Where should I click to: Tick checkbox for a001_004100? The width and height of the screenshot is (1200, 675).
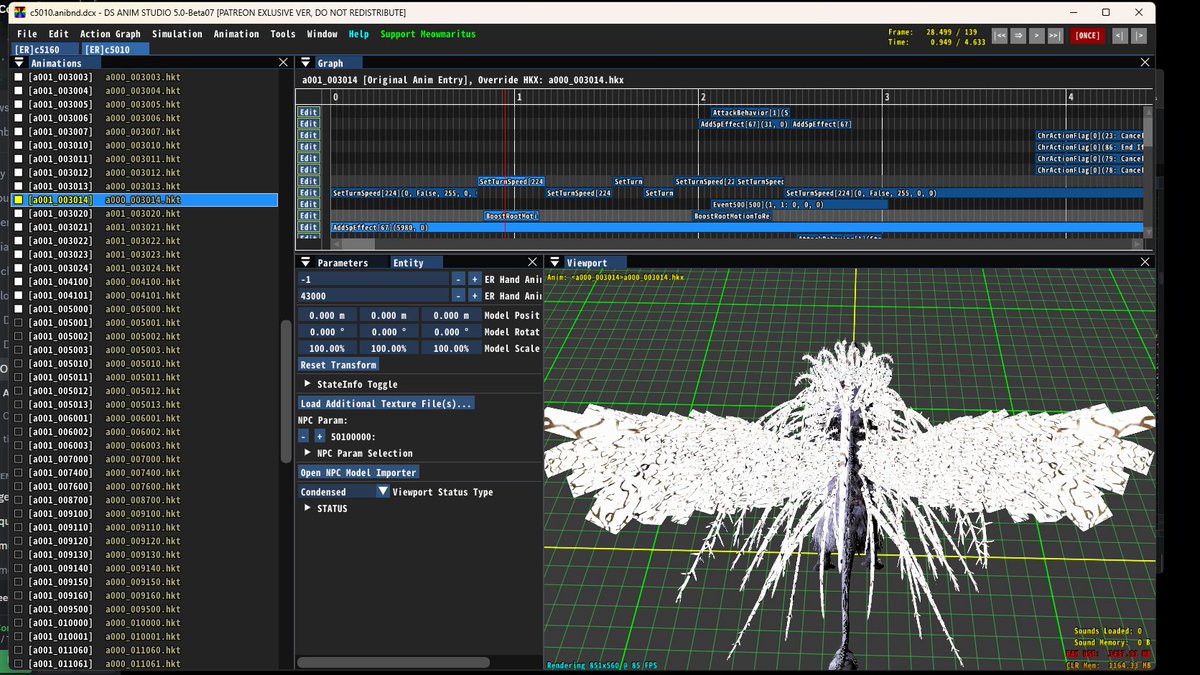(17, 282)
